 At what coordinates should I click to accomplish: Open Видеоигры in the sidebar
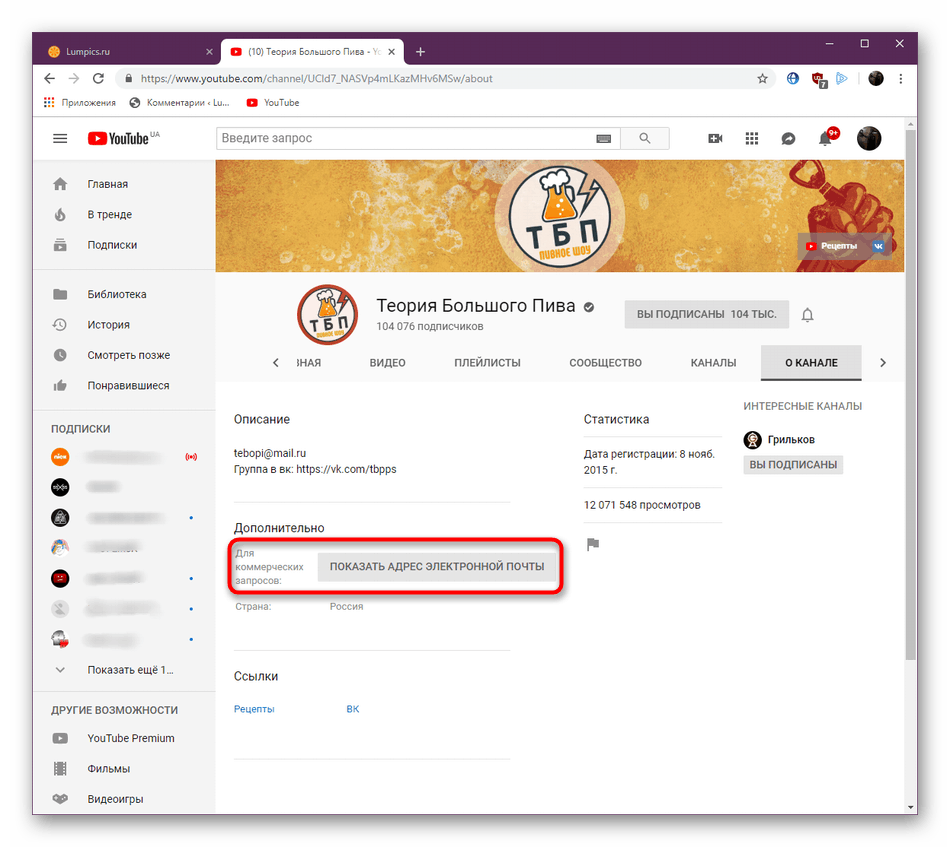click(x=124, y=799)
